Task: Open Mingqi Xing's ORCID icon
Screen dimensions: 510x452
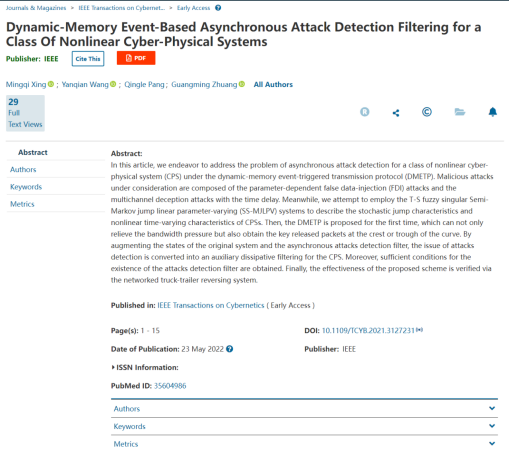Action: click(x=51, y=84)
